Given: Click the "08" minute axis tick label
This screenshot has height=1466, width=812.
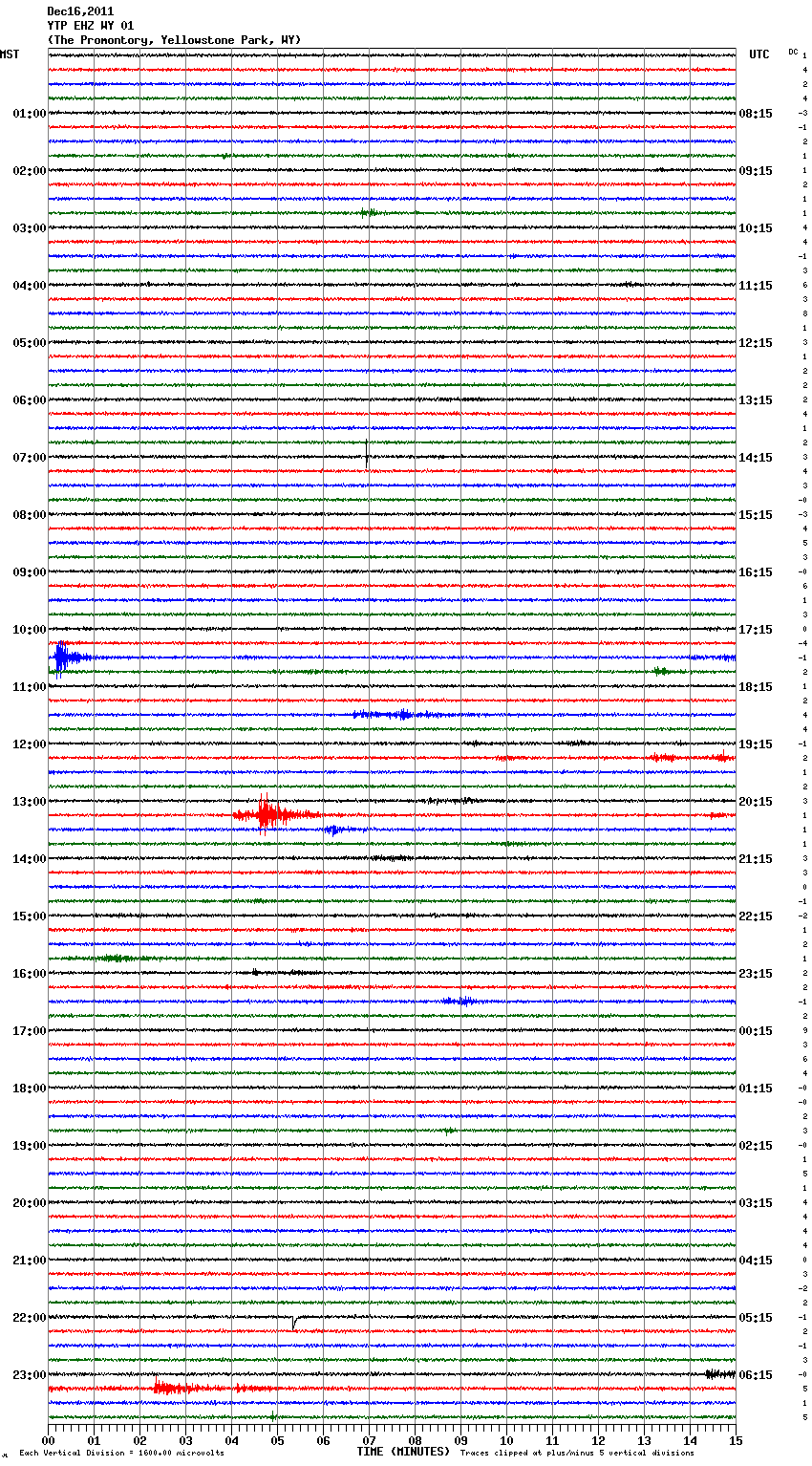Looking at the screenshot, I should tap(415, 1440).
